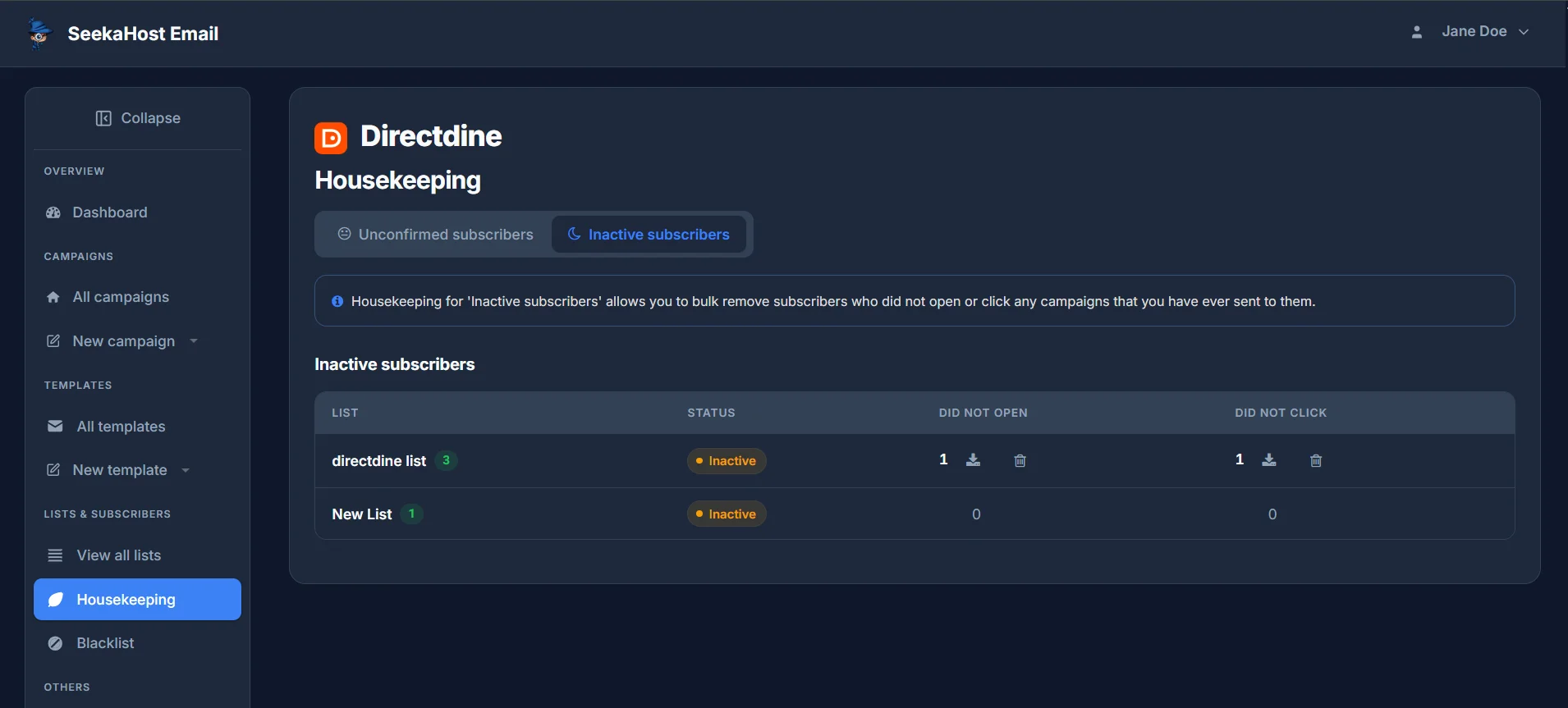1568x708 pixels.
Task: Delete directdine list did-not-open subscribers
Action: tap(1020, 461)
